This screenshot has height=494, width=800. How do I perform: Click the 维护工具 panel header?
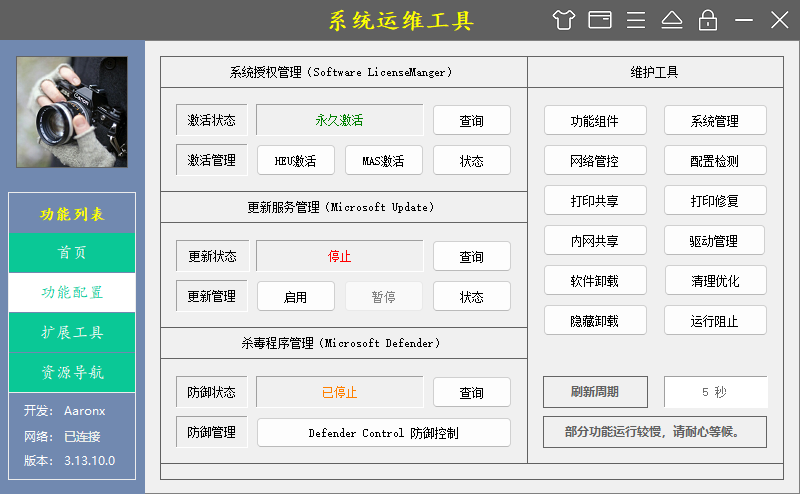pyautogui.click(x=655, y=72)
